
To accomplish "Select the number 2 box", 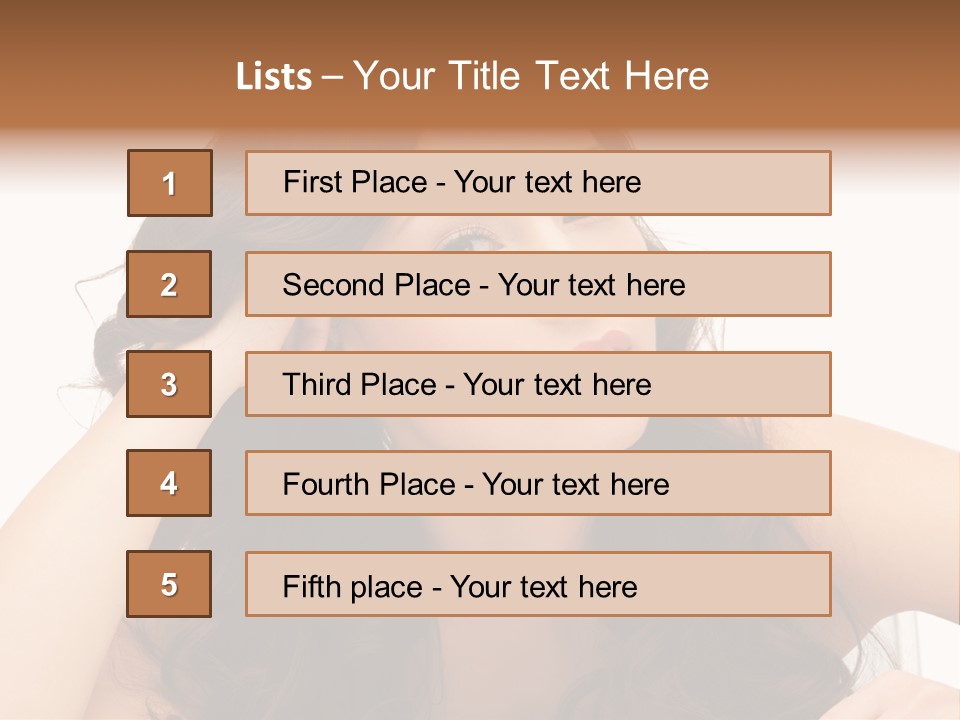I will pos(169,284).
